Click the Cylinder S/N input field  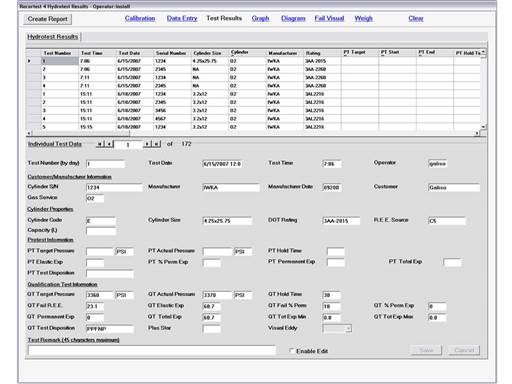(x=114, y=187)
